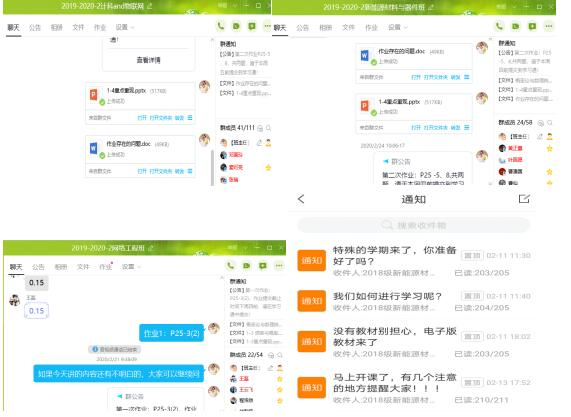The image size is (571, 417).
Task: Click the 搜索收件箱 search field
Action: point(414,225)
